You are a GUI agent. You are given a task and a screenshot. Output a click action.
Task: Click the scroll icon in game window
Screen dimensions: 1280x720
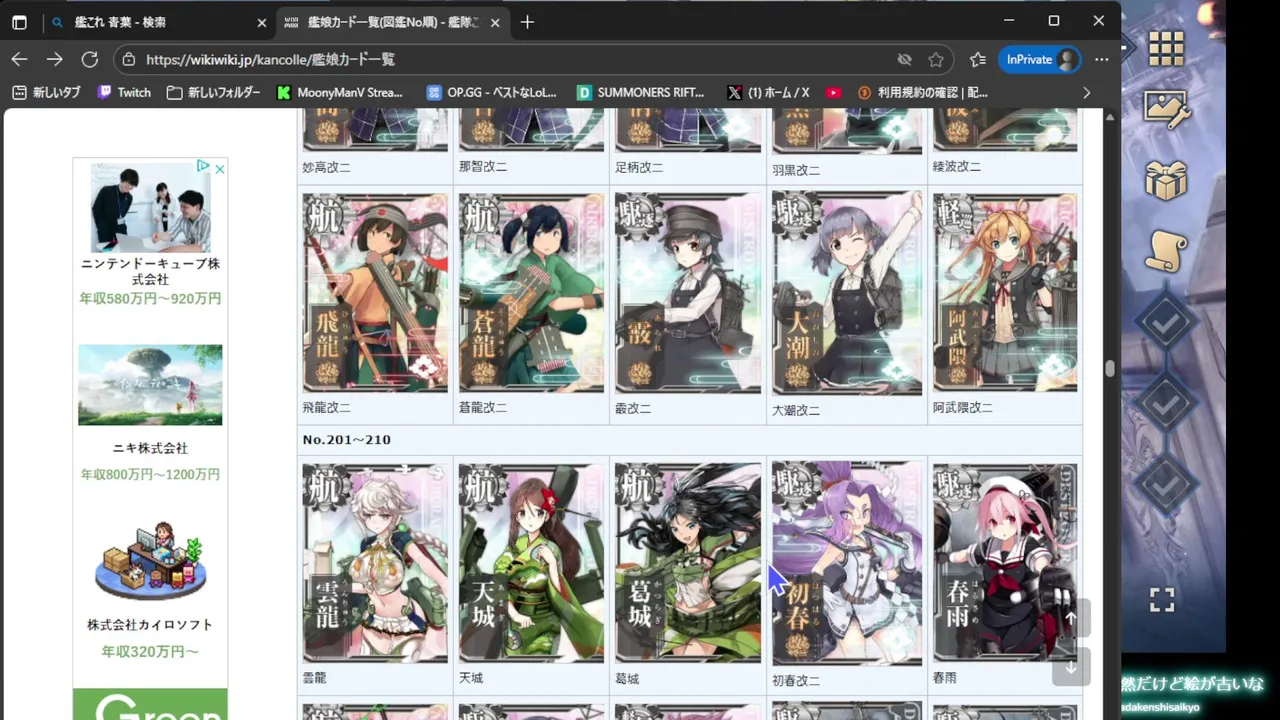click(1166, 250)
